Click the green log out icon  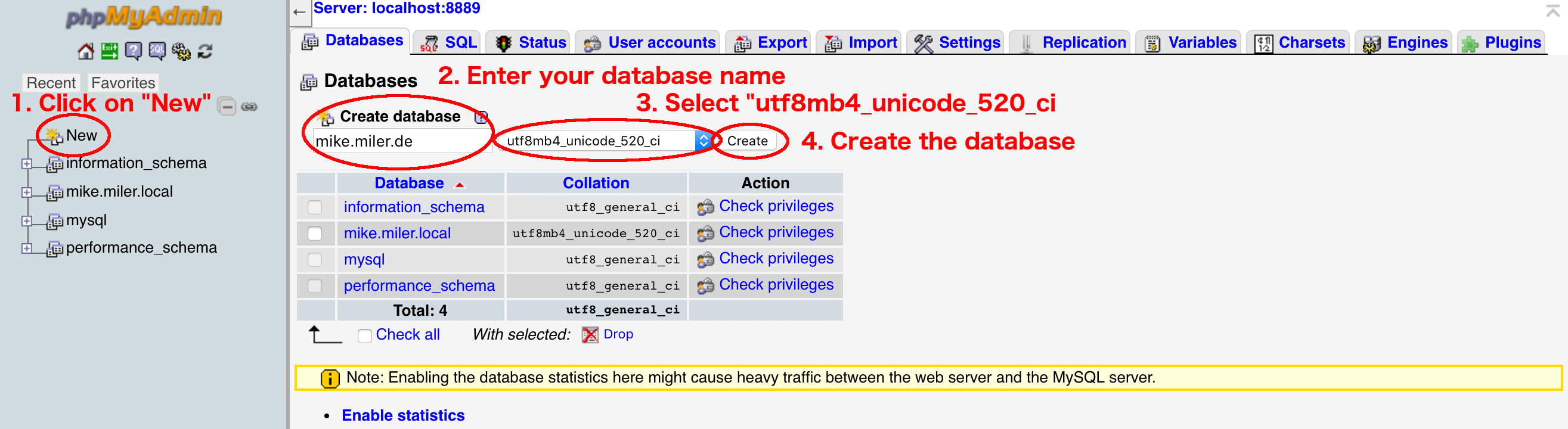pyautogui.click(x=110, y=52)
